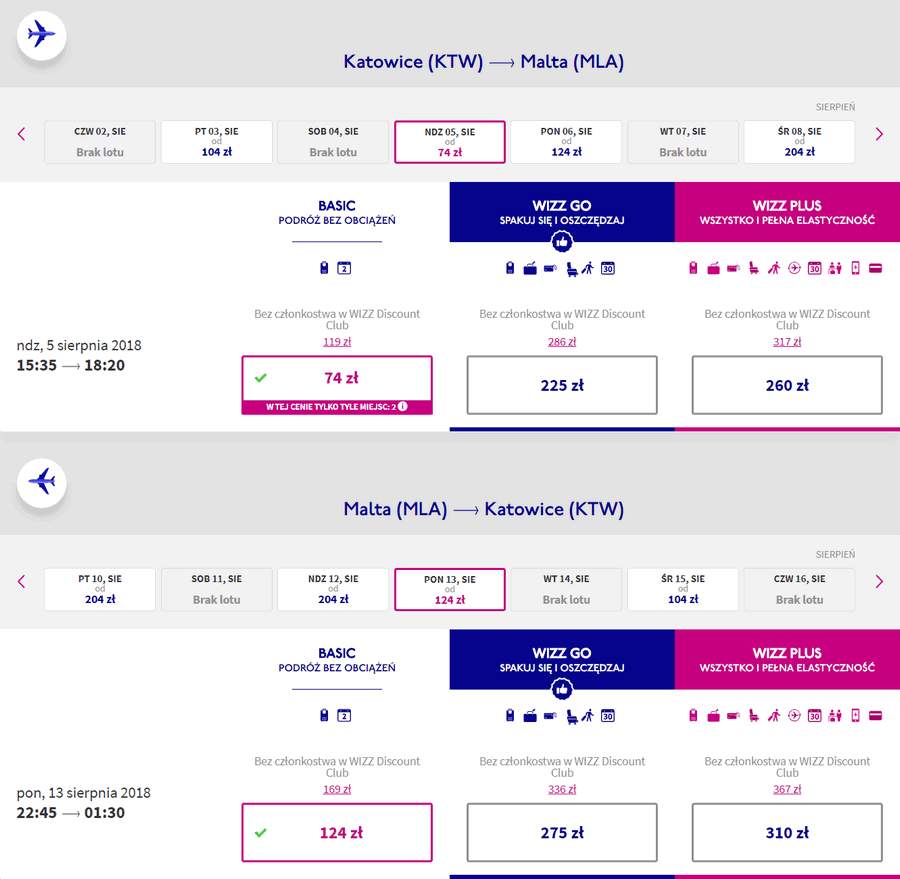
Task: Show later return dates with right arrow
Action: 879,582
